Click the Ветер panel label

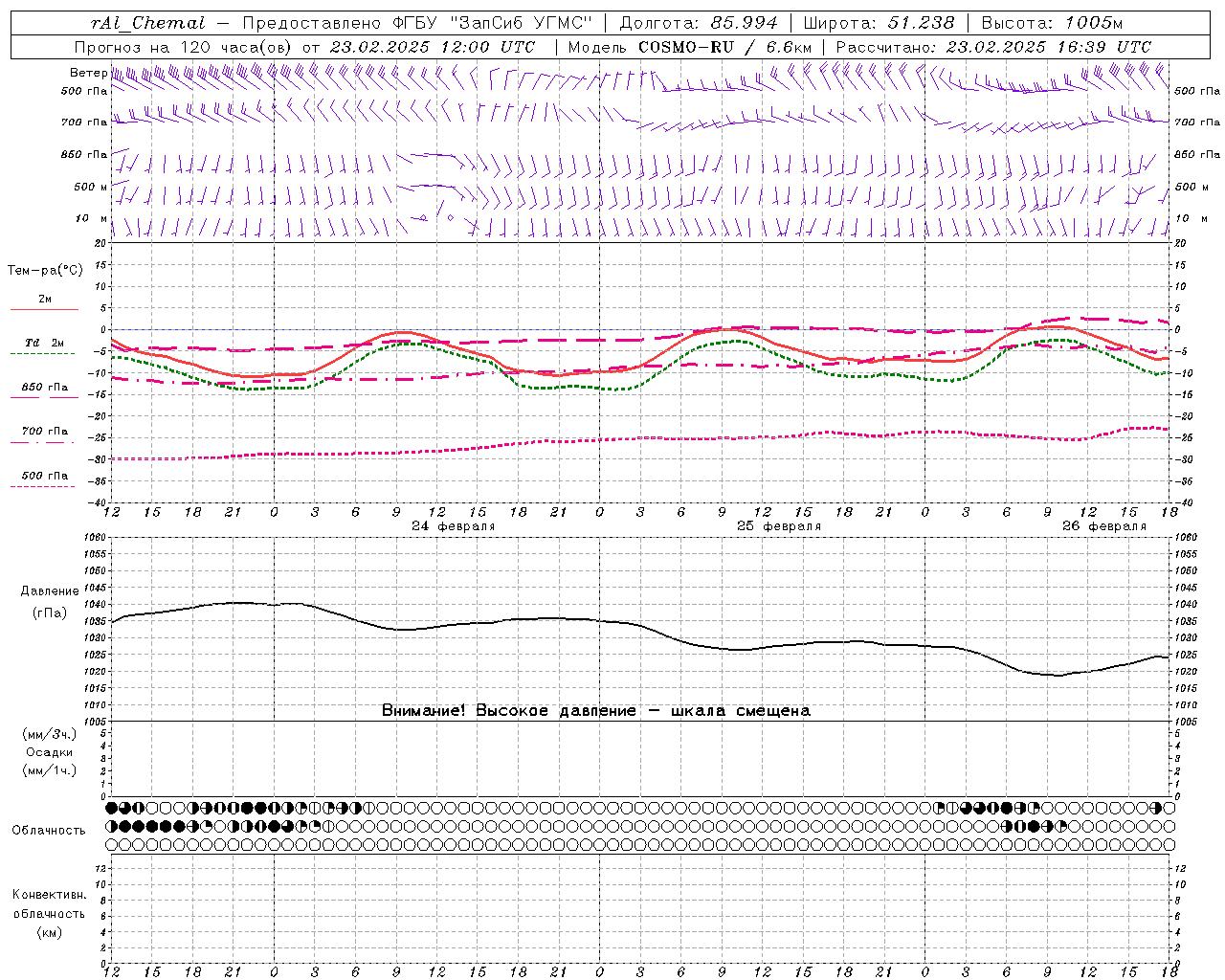tap(88, 73)
